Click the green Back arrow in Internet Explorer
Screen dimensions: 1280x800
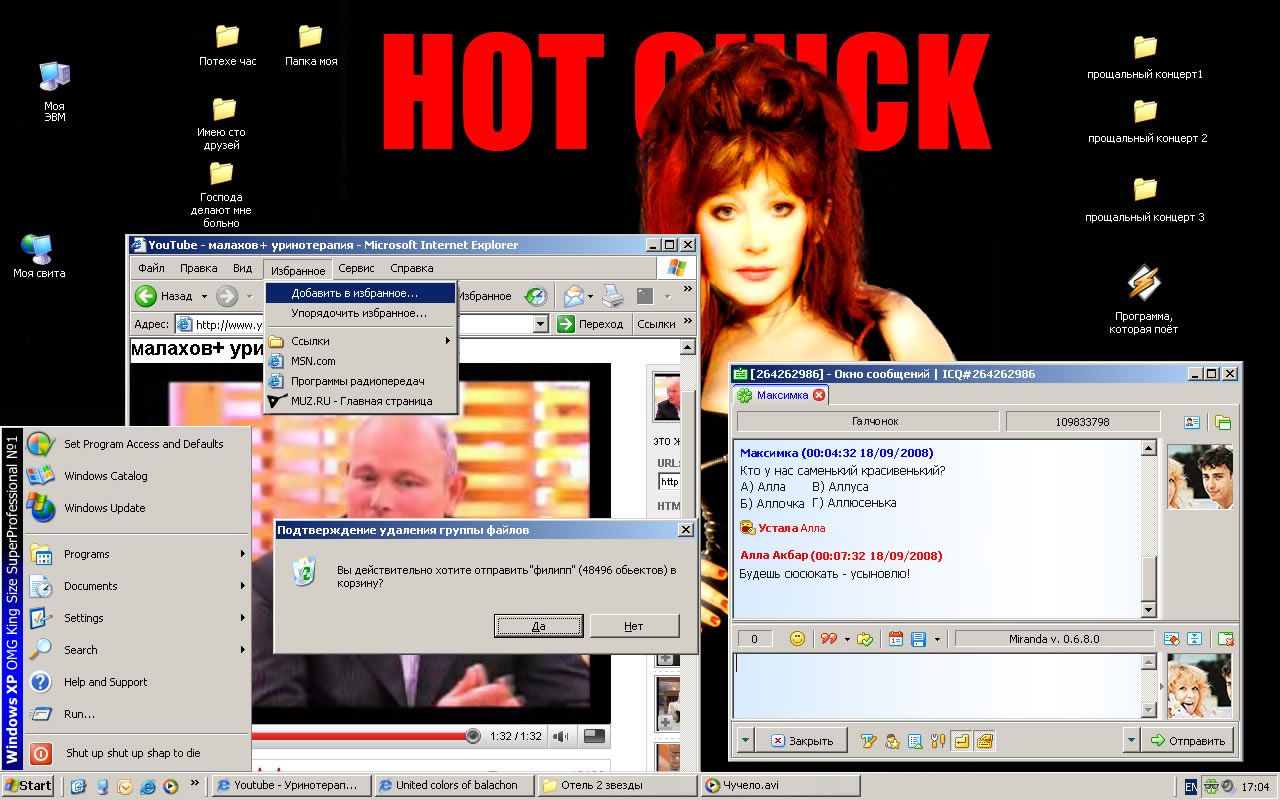click(147, 296)
